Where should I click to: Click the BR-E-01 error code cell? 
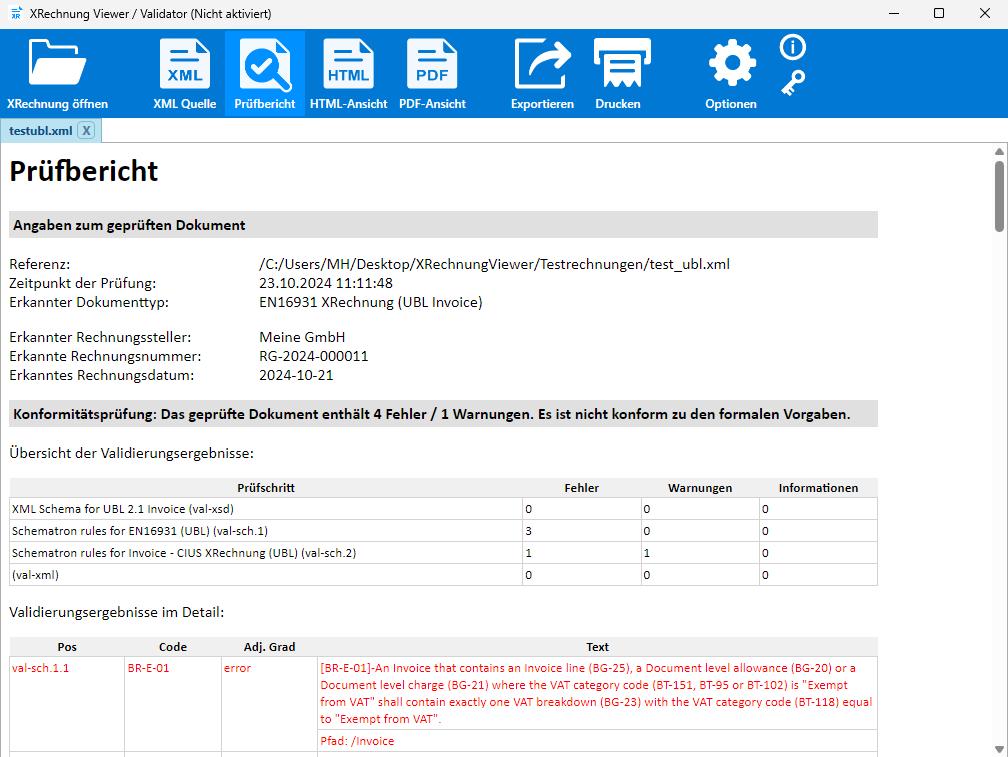point(148,669)
